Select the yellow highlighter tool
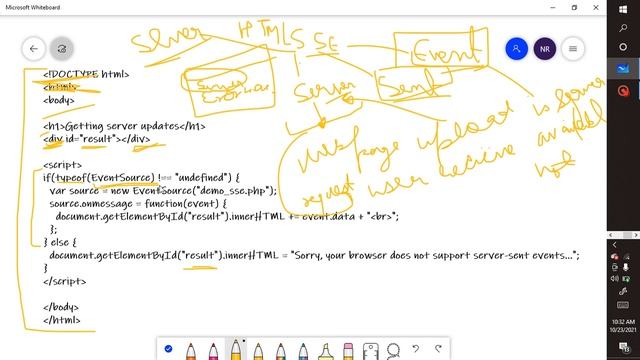Image resolution: width=640 pixels, height=360 pixels. tap(325, 351)
